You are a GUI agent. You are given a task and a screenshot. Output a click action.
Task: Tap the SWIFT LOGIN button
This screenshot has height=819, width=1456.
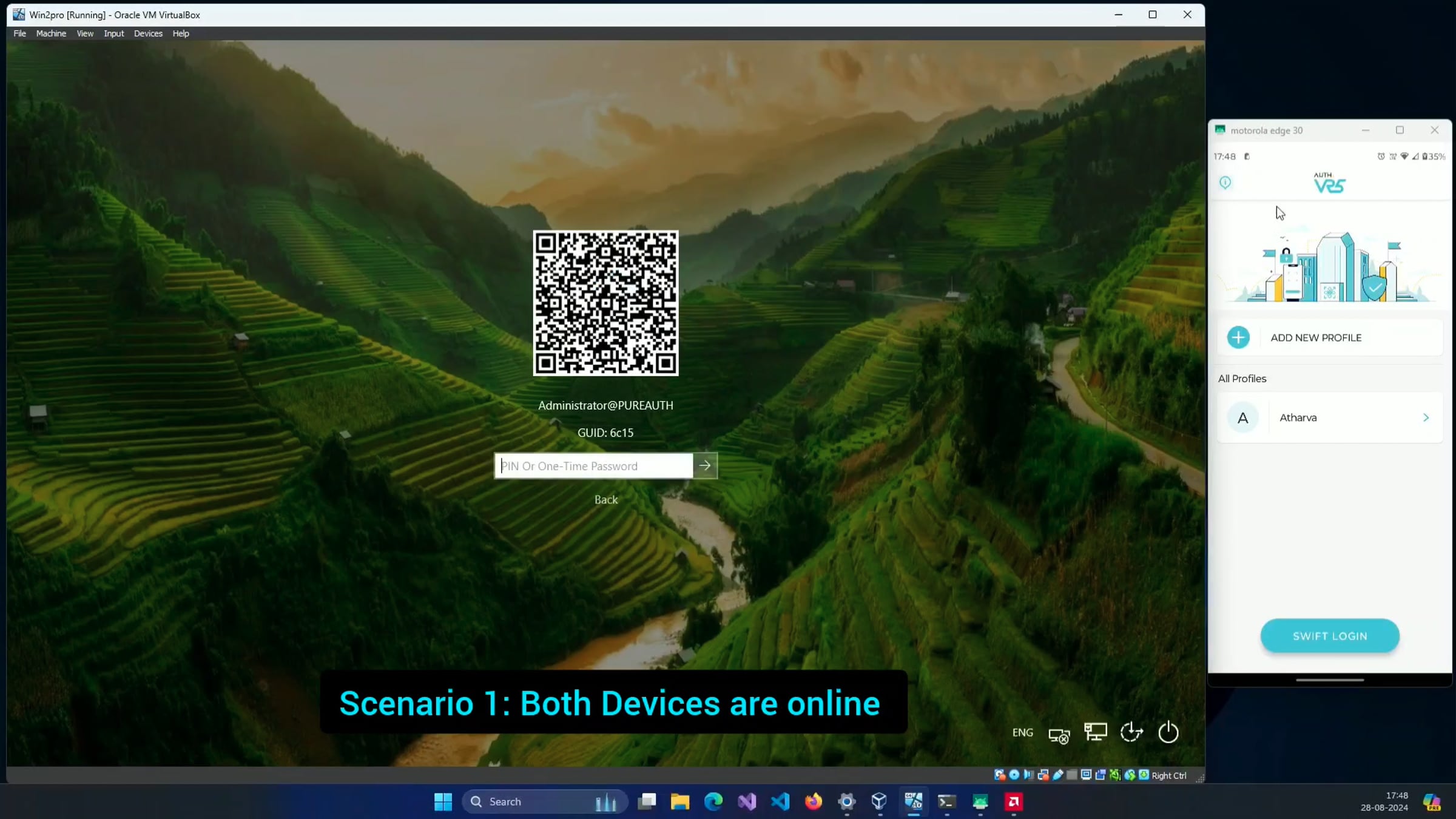click(1330, 636)
